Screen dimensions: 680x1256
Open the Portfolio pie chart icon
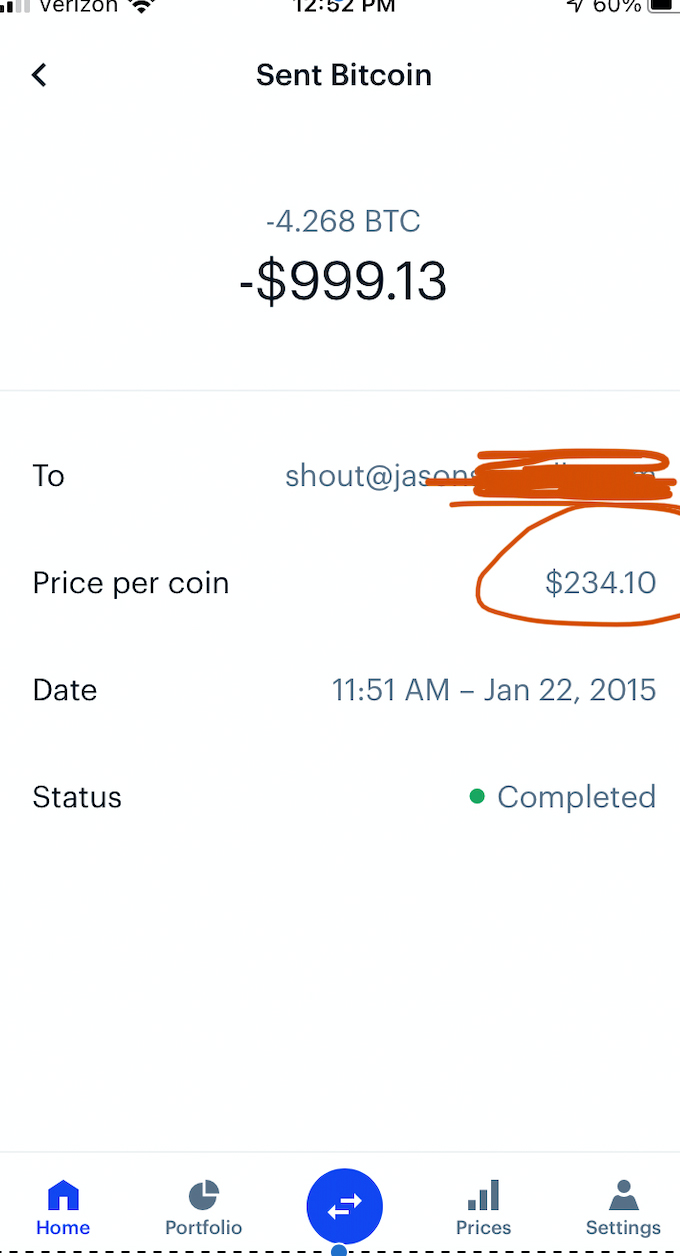coord(204,1195)
